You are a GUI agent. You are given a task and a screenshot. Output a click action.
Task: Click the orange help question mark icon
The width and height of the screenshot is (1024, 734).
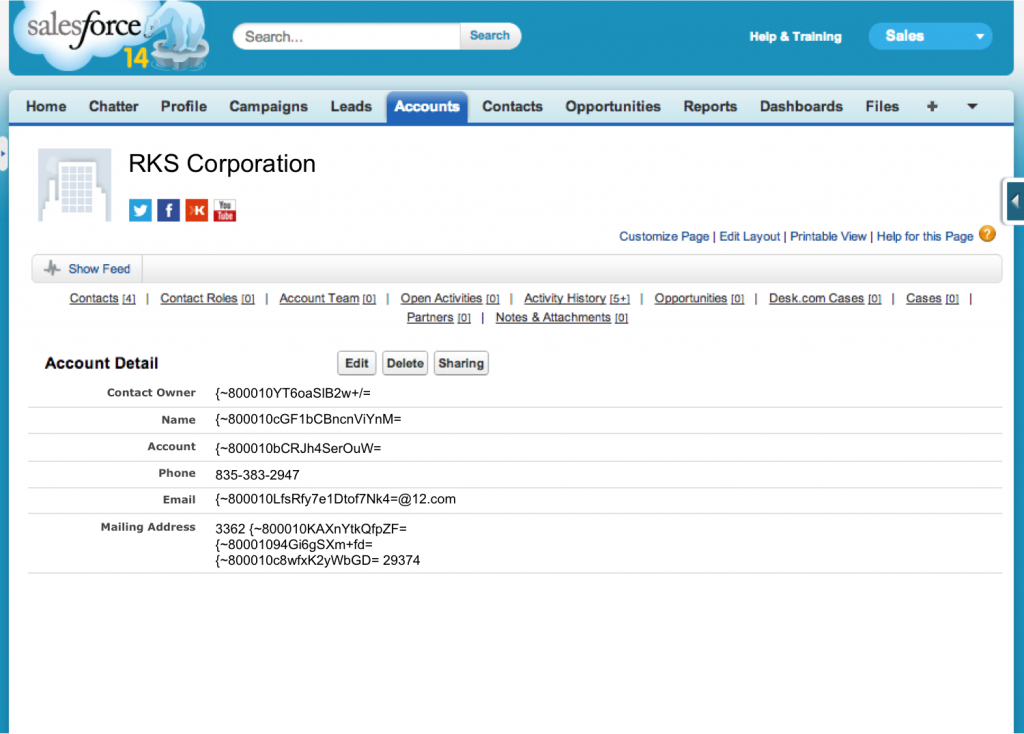pos(987,235)
